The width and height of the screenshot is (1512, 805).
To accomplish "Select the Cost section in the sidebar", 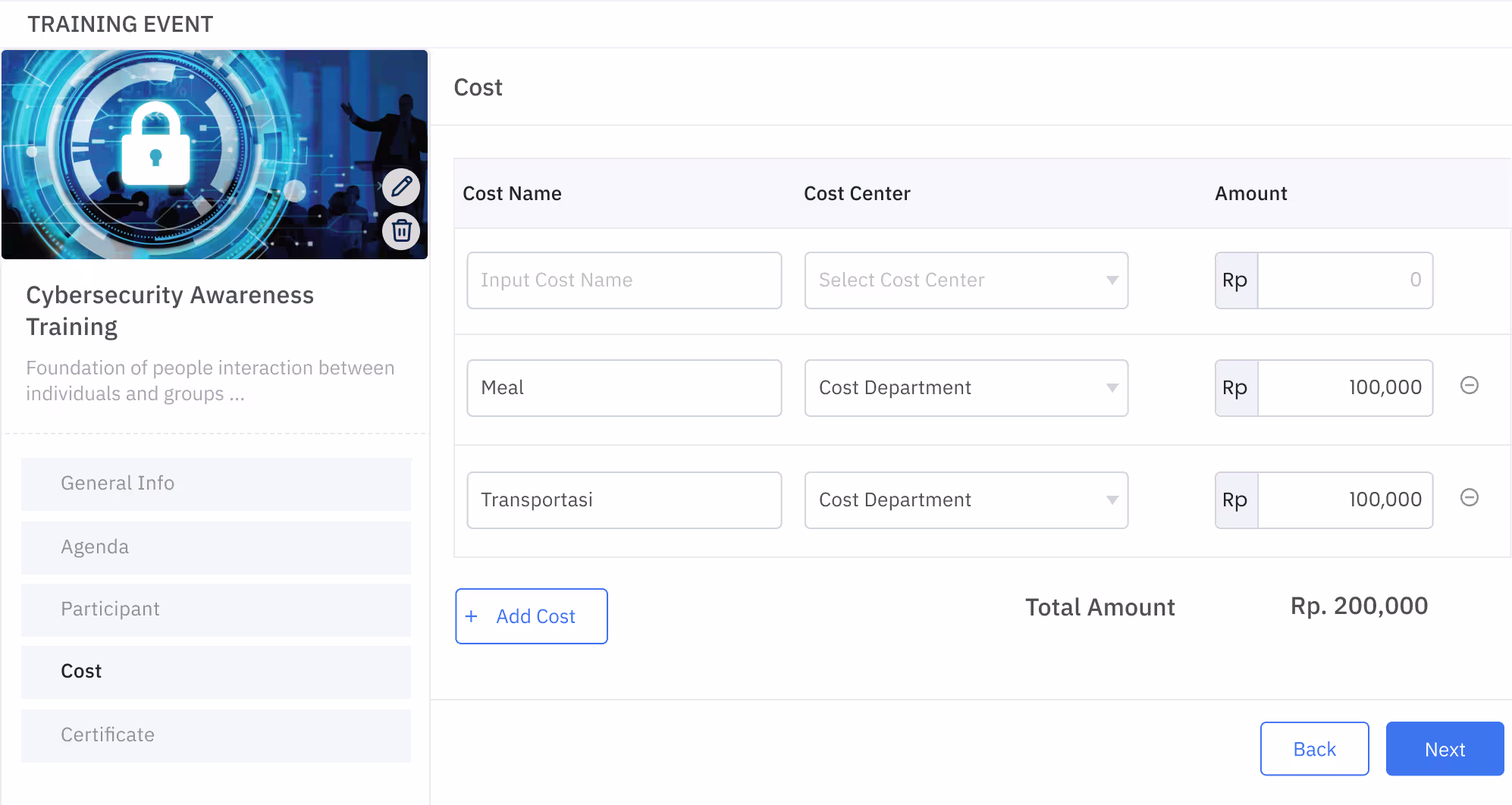I will pos(216,672).
